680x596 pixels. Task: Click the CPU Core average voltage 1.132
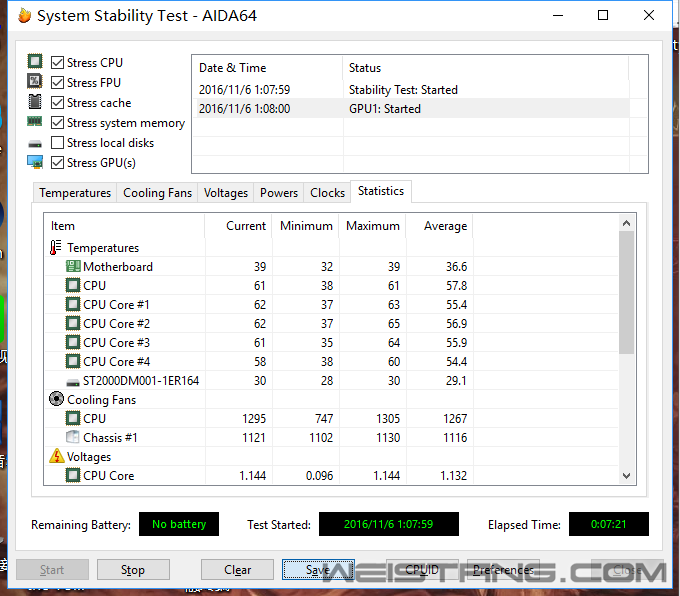coord(454,476)
